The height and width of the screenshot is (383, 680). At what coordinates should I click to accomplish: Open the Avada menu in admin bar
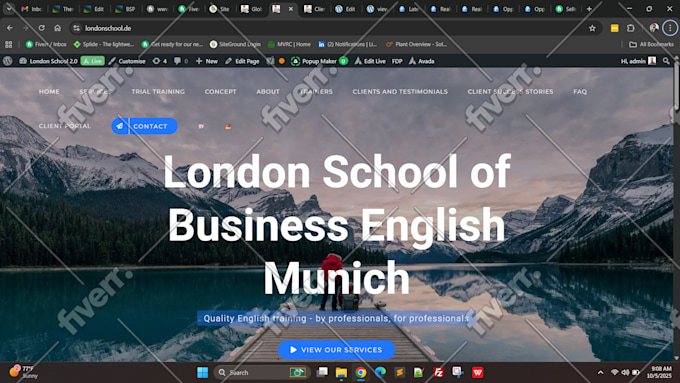(x=421, y=61)
